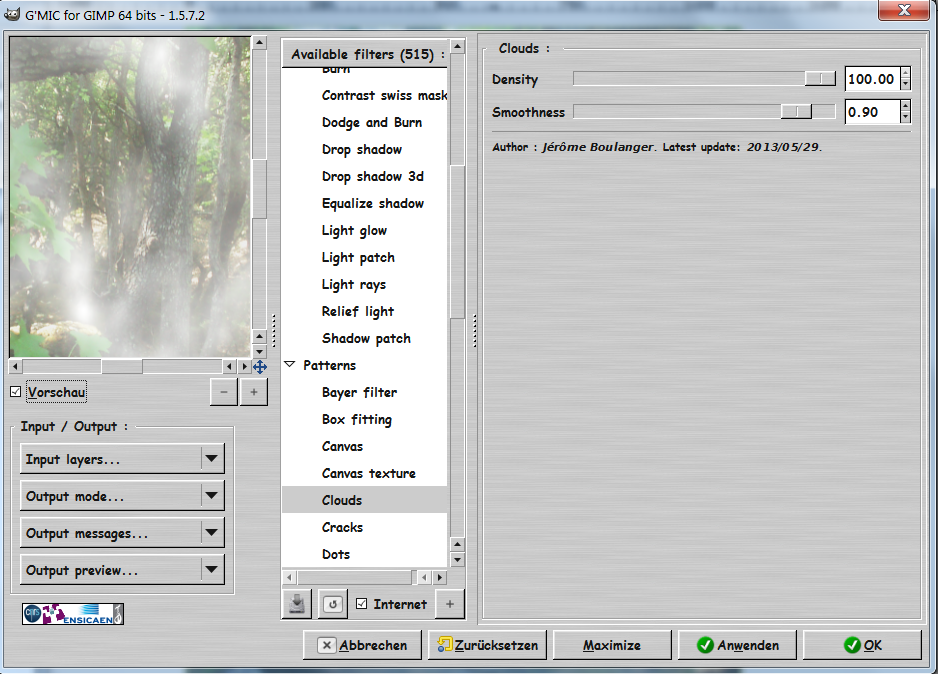Viewport: 938px width, 674px height.
Task: Click the preview horizontal scroll-left arrow
Action: (16, 365)
